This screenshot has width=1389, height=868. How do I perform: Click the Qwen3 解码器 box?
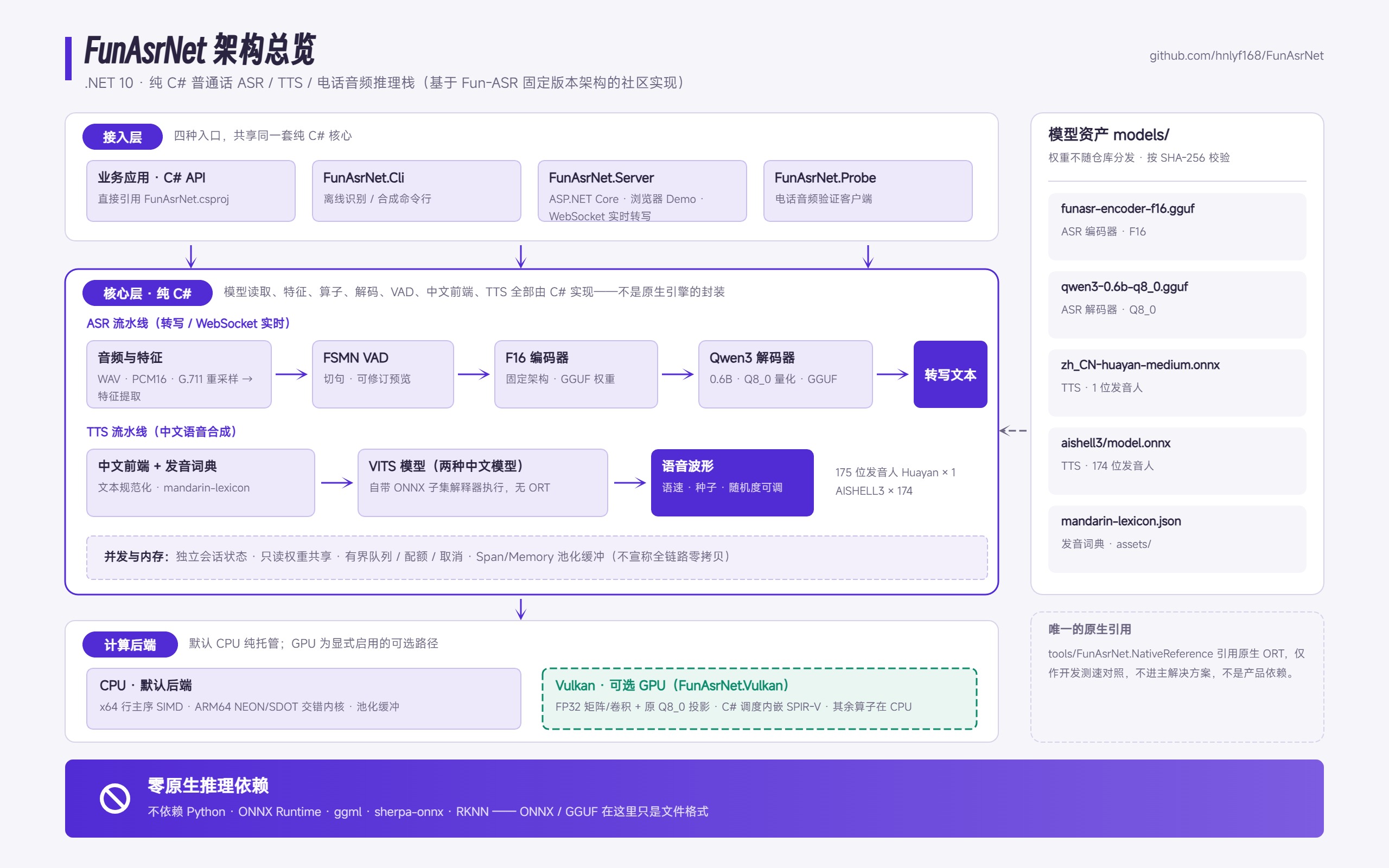click(x=785, y=374)
